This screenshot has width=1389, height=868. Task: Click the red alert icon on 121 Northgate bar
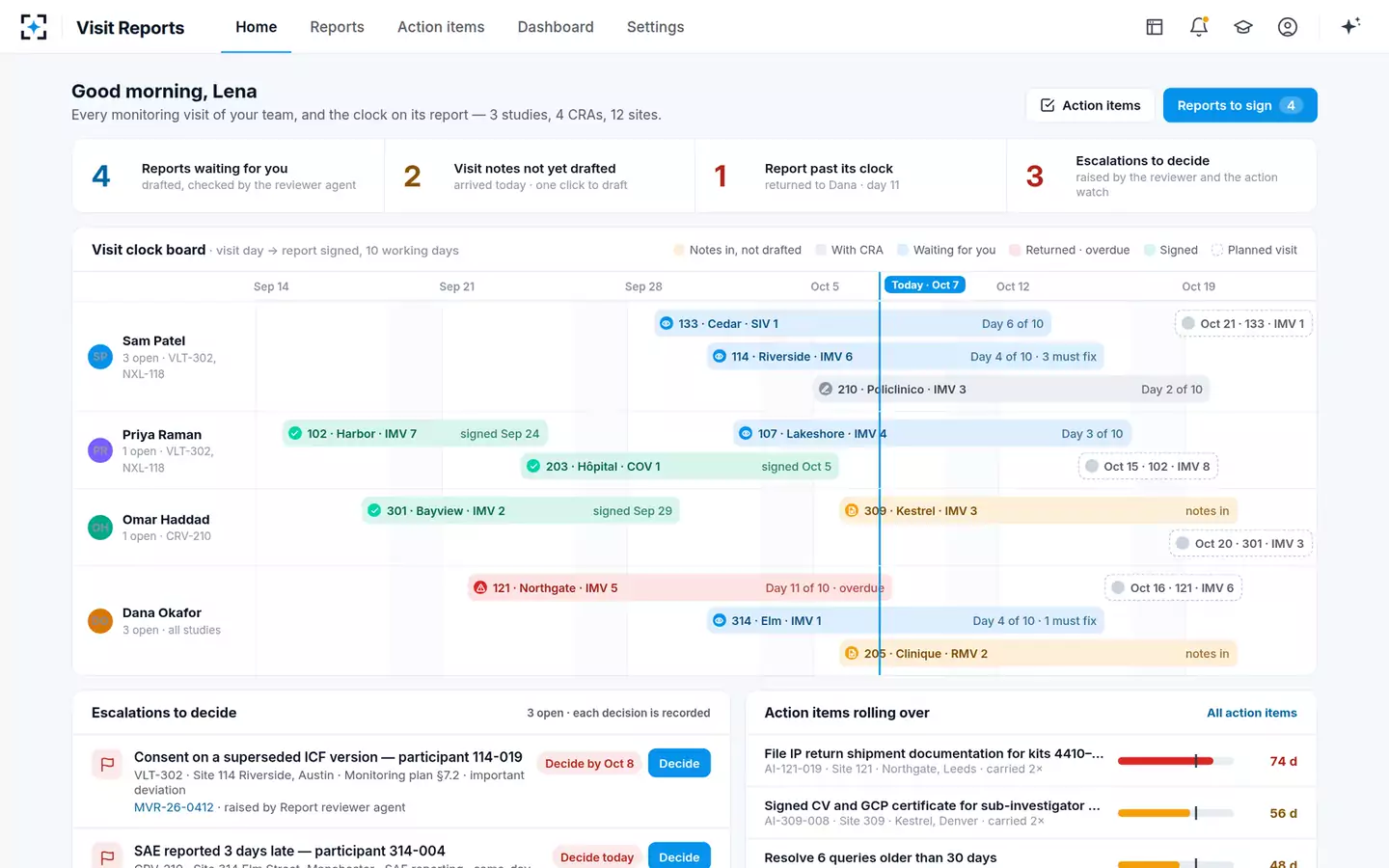click(x=480, y=588)
